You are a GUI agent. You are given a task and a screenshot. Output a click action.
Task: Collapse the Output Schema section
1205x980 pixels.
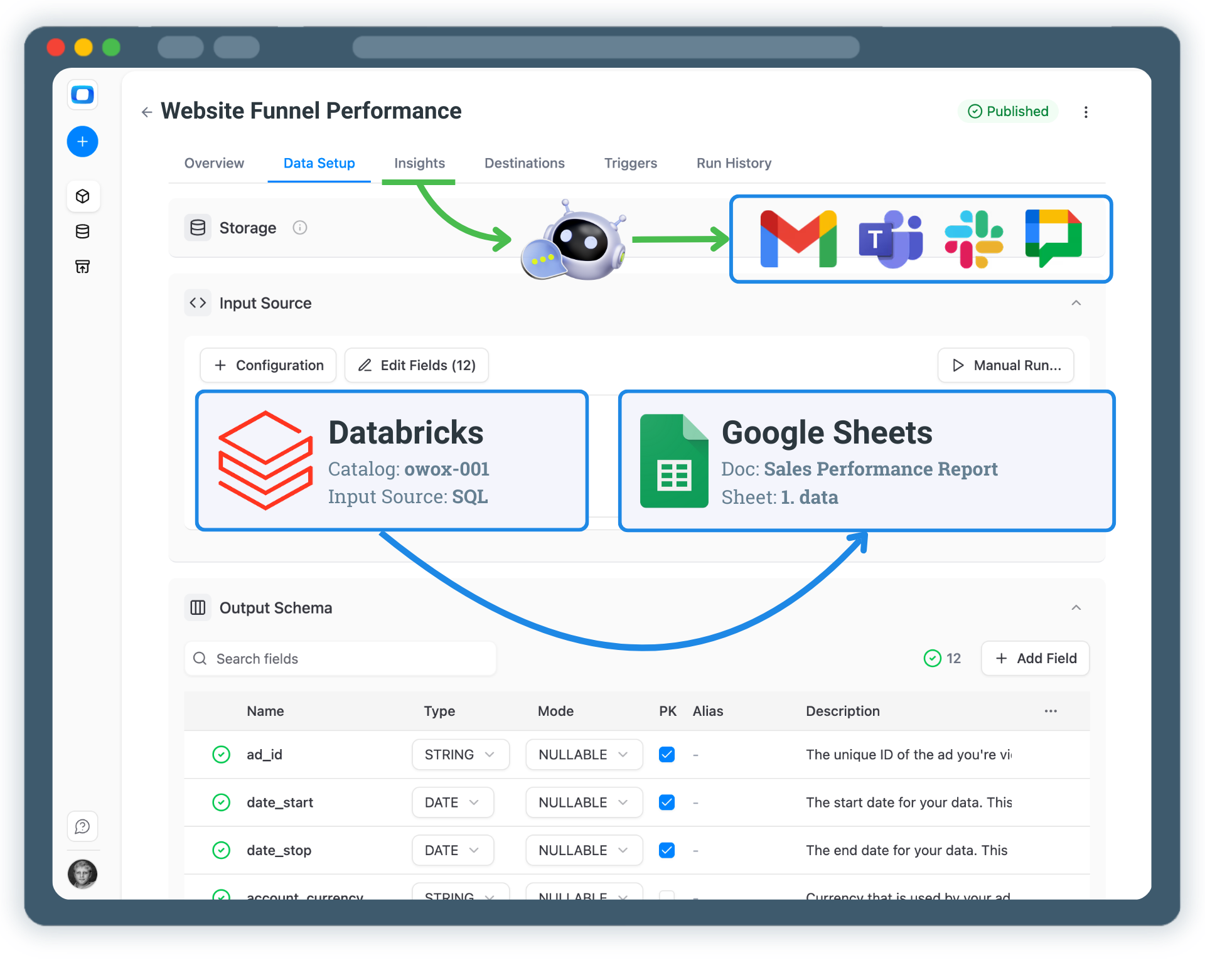pyautogui.click(x=1076, y=607)
